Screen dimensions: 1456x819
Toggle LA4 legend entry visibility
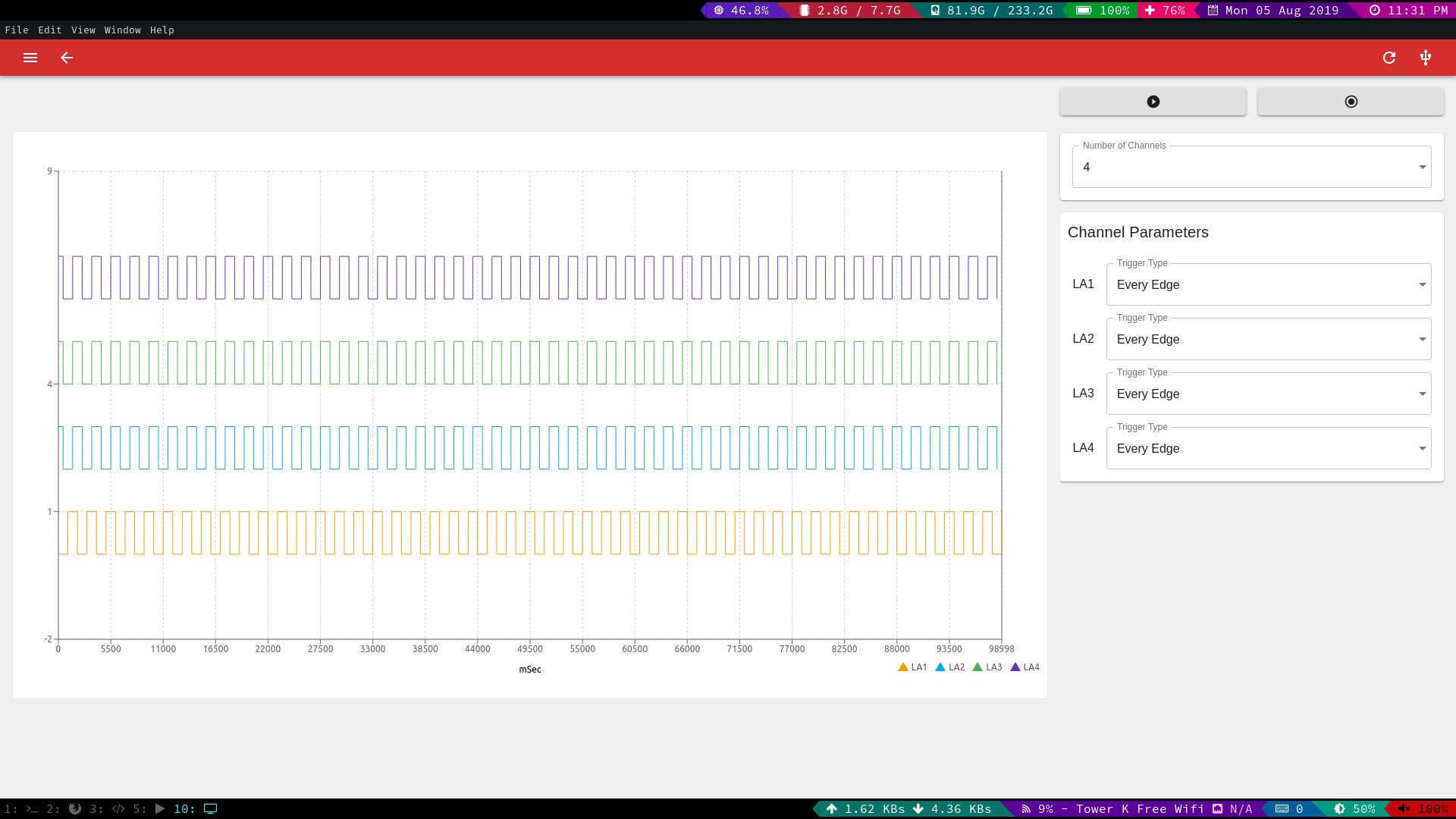point(1025,667)
